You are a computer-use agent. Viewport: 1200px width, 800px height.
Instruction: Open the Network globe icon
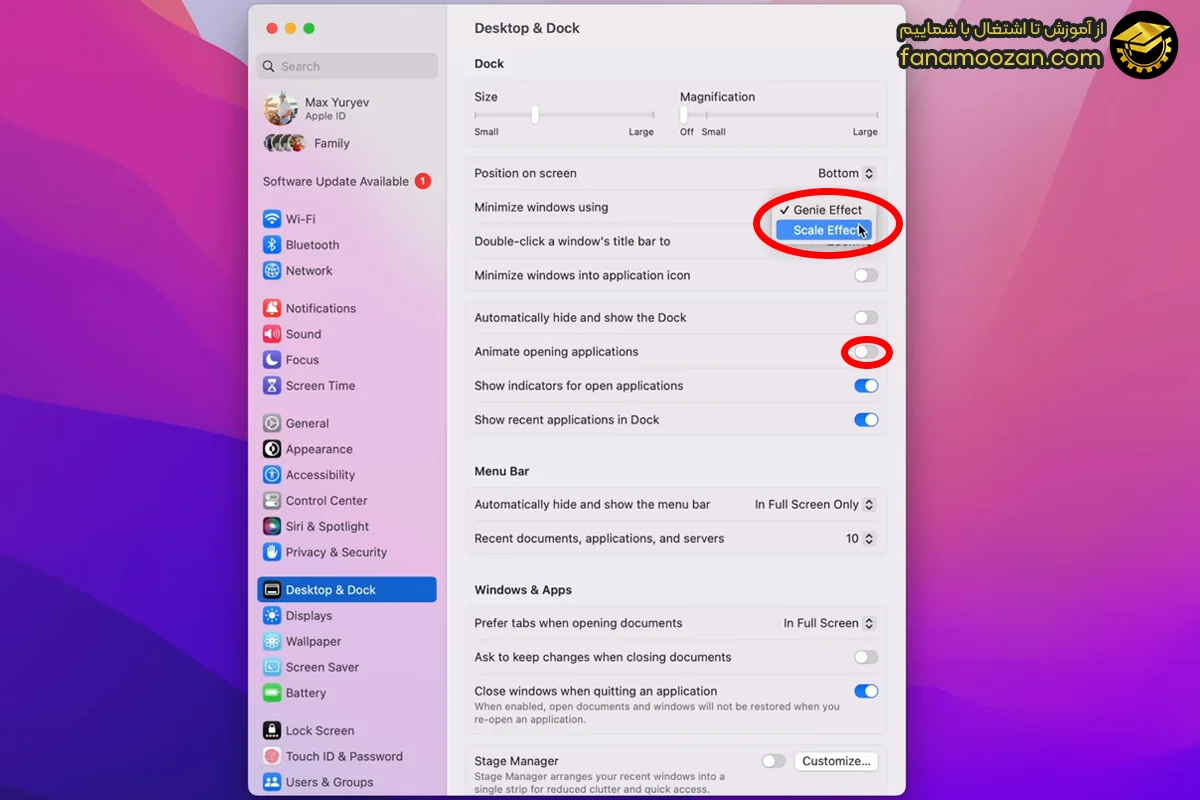[x=272, y=271]
